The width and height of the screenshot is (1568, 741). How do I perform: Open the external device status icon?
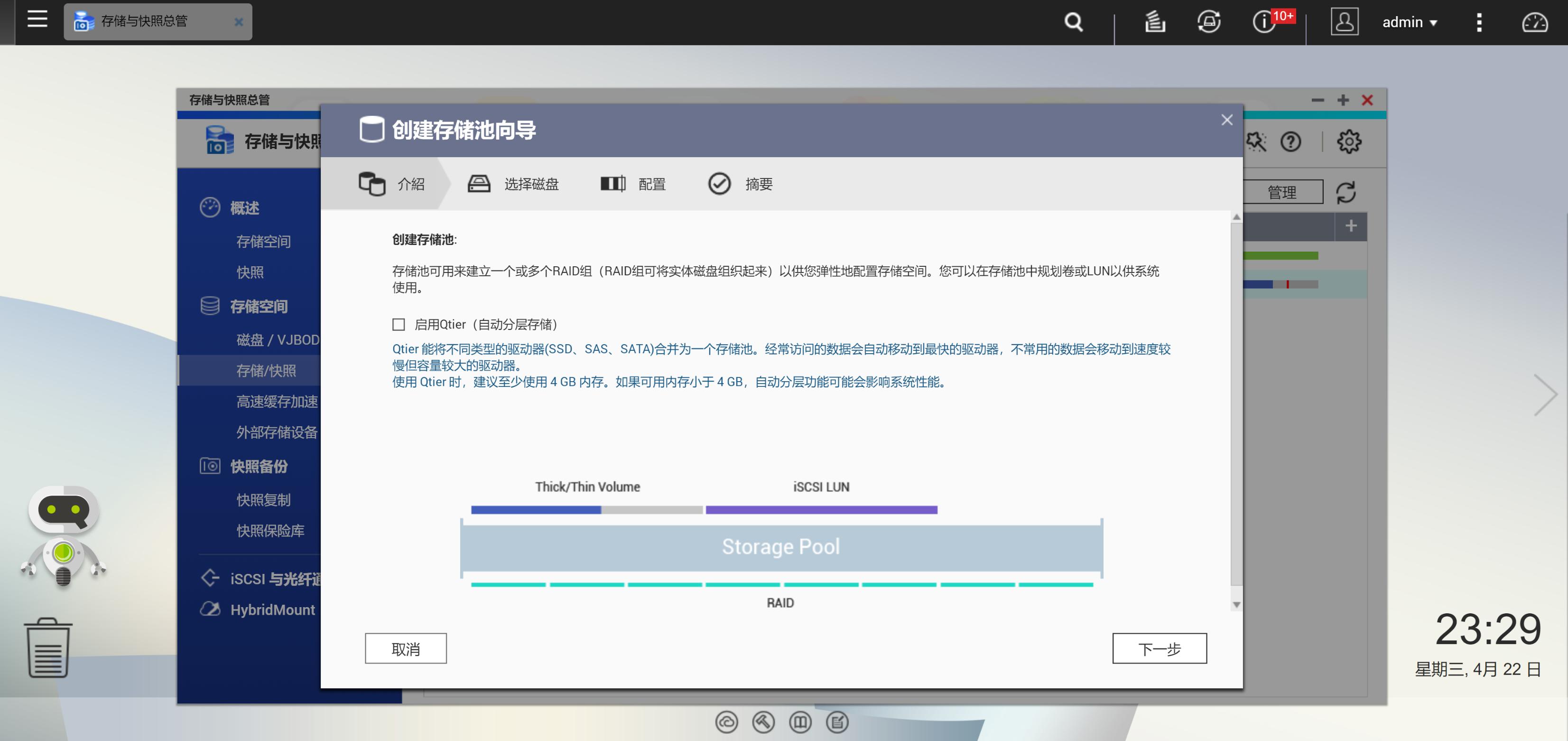coord(1209,22)
